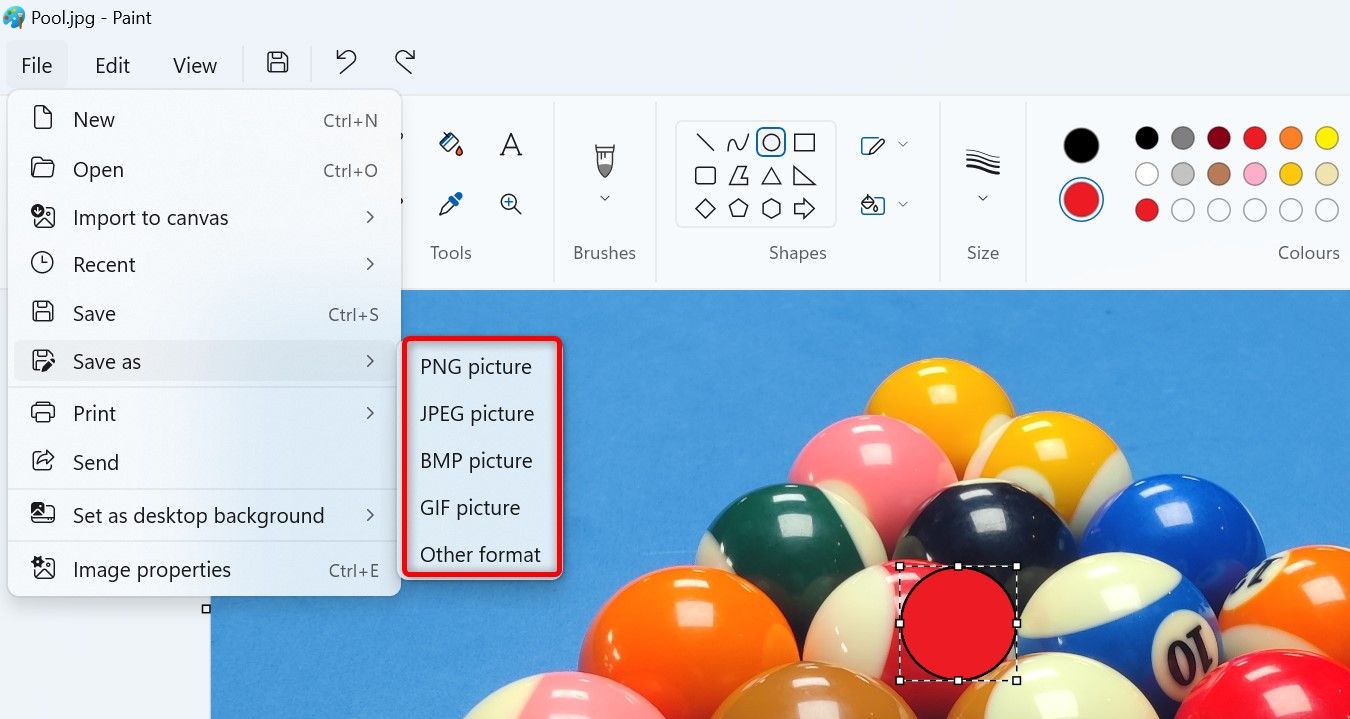This screenshot has height=719, width=1350.
Task: Click the Save as submenu arrow
Action: (x=370, y=361)
